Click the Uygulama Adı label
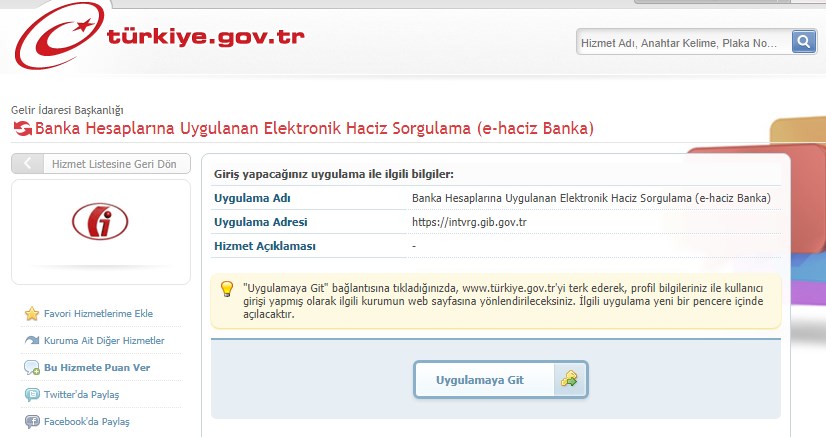This screenshot has width=826, height=437. point(252,198)
